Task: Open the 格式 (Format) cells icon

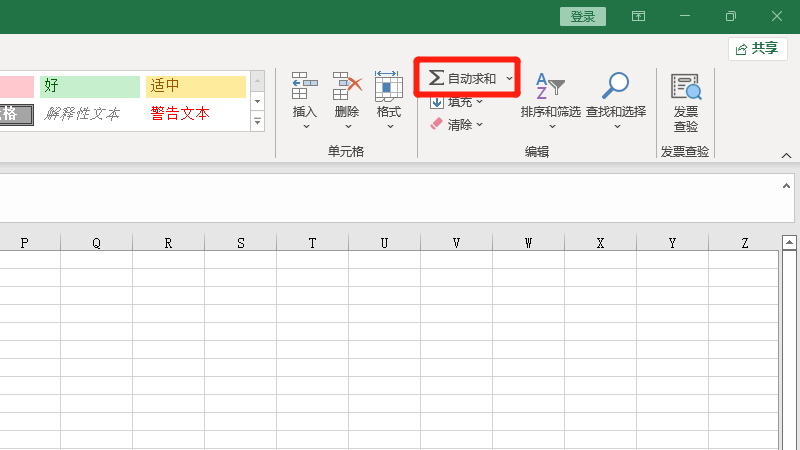Action: (389, 87)
